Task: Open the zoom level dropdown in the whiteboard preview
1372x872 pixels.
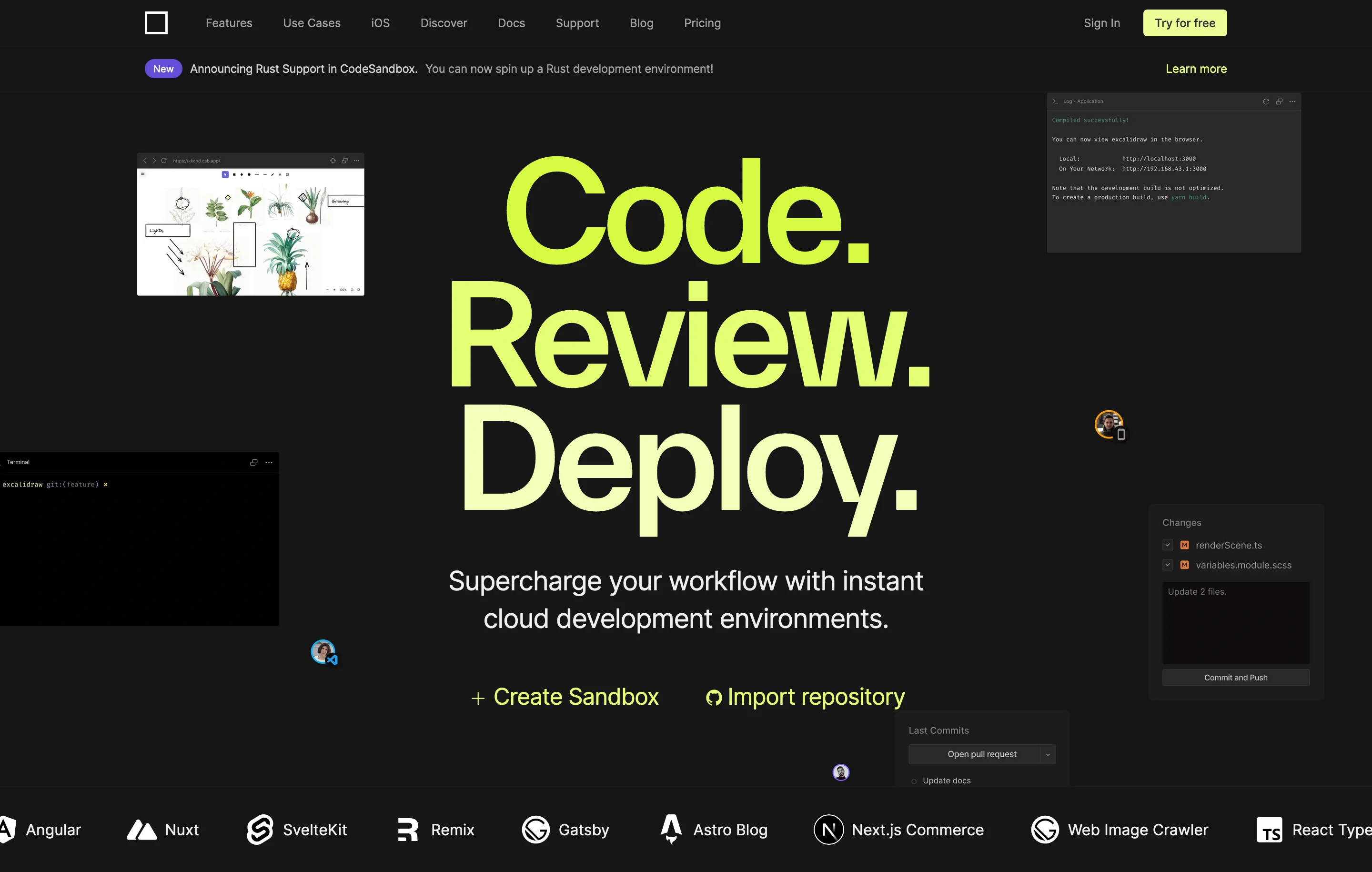Action: [343, 291]
